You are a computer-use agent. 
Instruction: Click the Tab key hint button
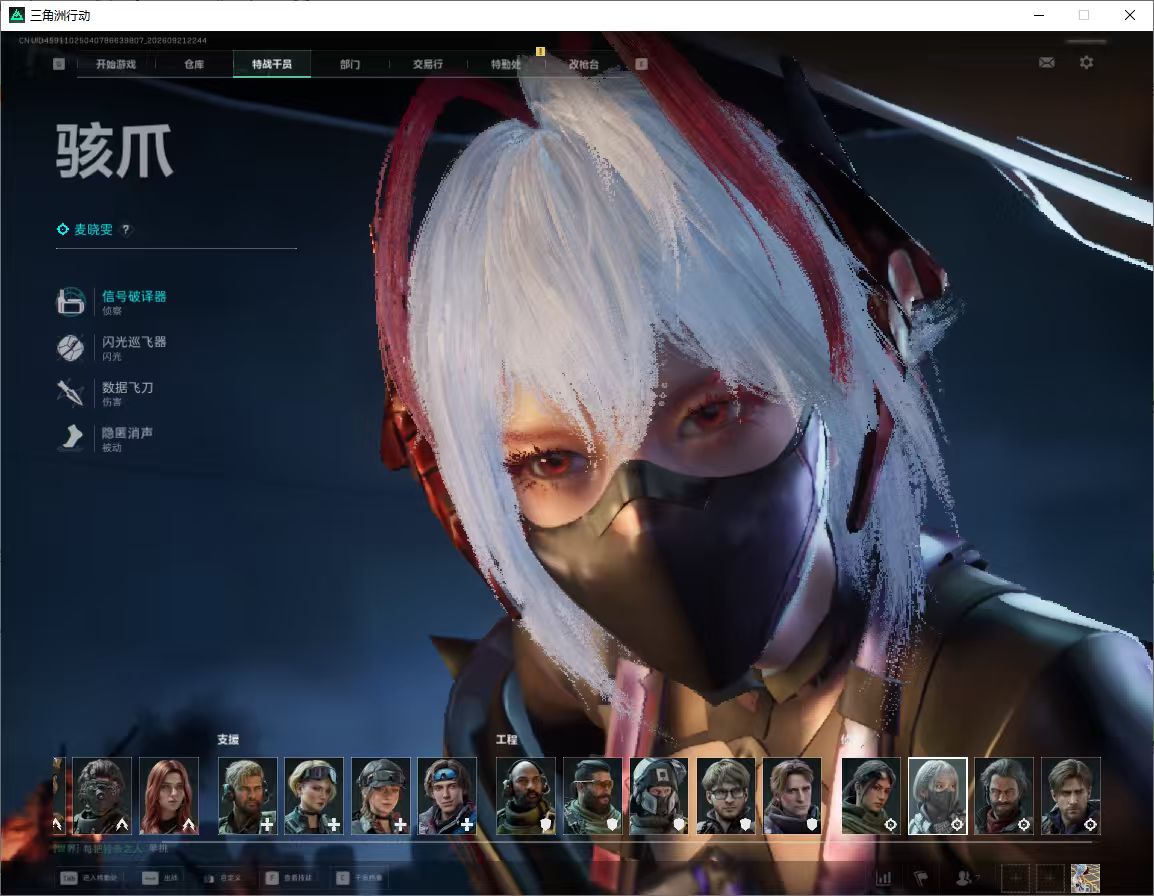tap(68, 878)
